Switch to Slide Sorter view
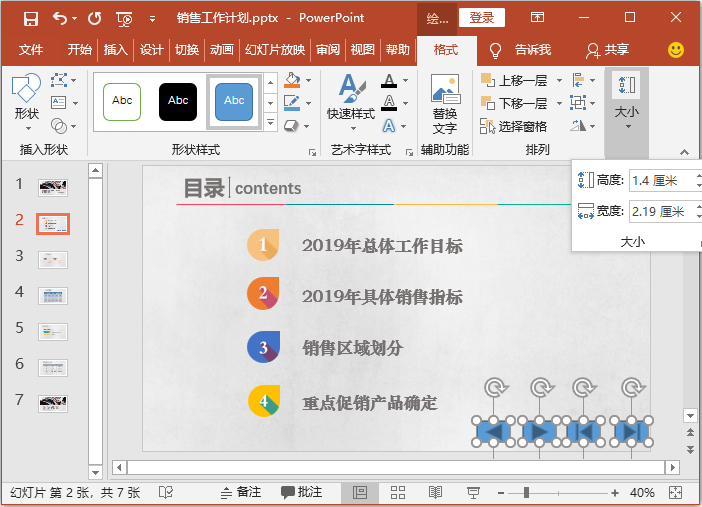The image size is (702, 507). 398,493
